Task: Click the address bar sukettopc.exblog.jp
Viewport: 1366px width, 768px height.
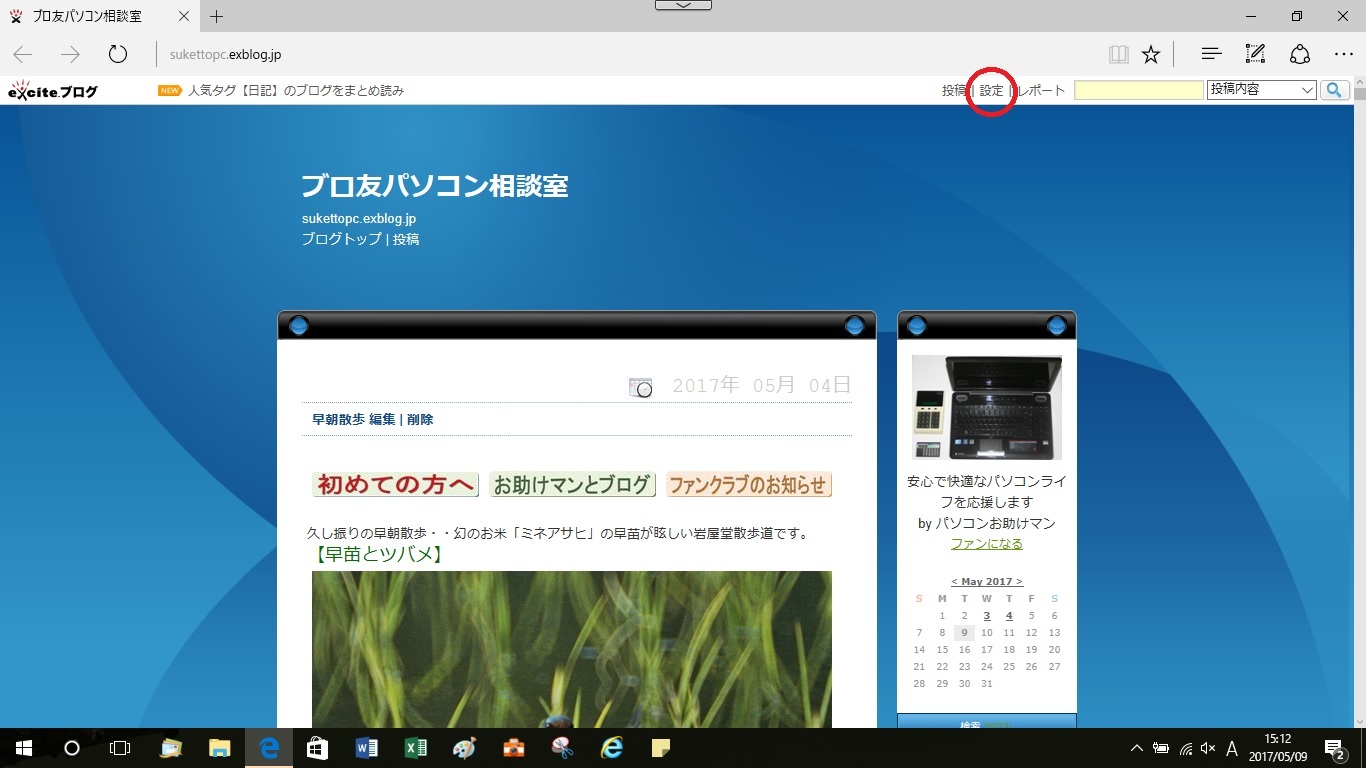Action: click(226, 54)
